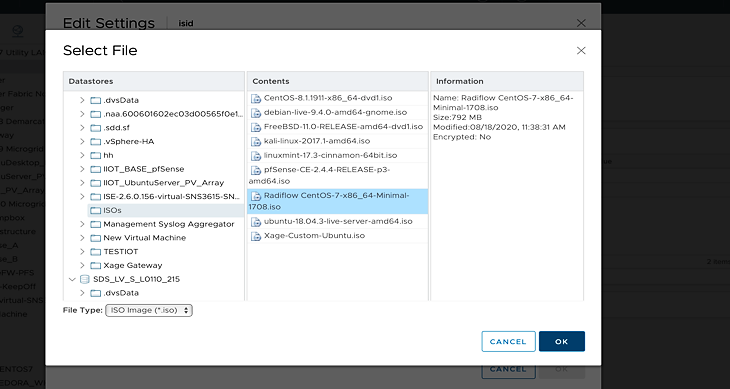Open the File Type dropdown

[149, 310]
